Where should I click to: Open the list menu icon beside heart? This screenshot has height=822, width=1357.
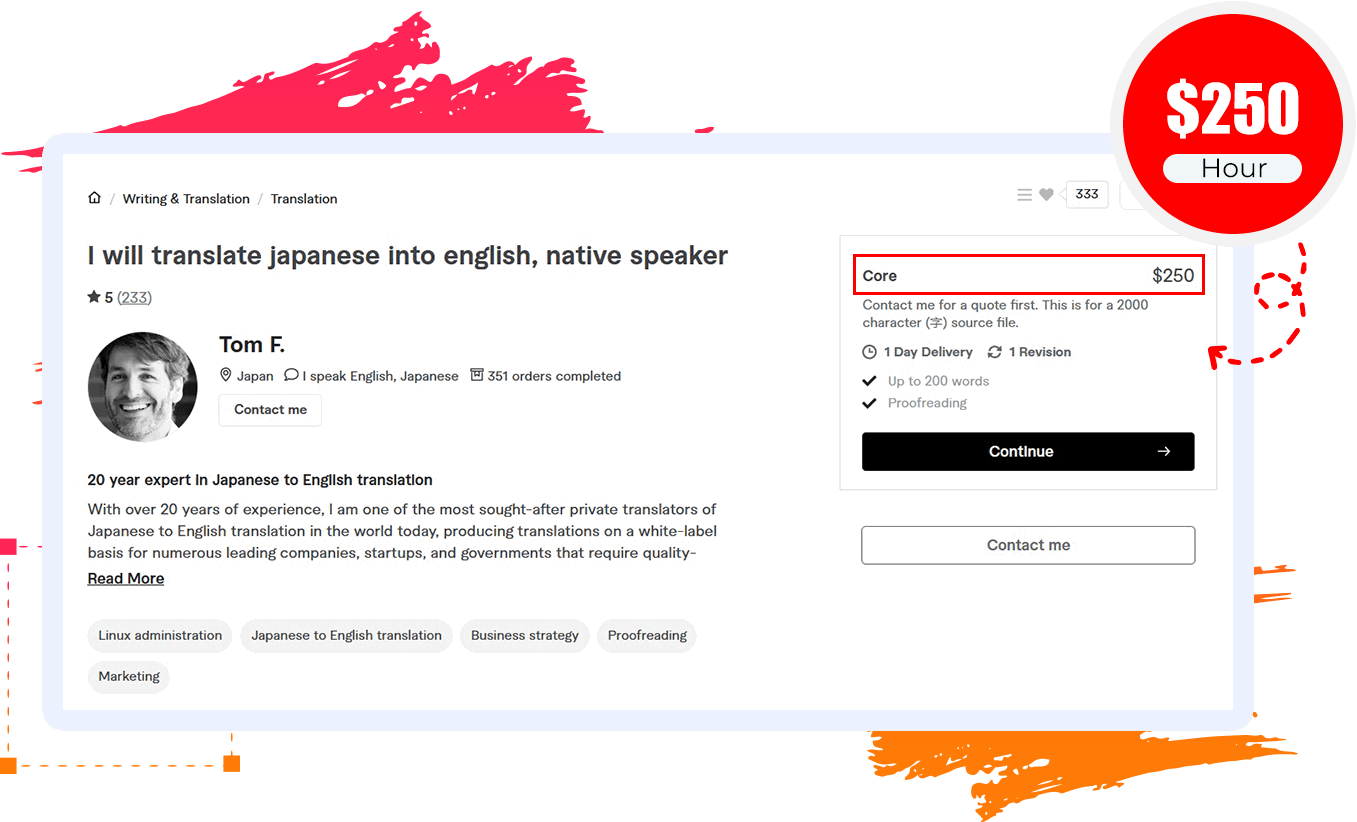click(1024, 195)
